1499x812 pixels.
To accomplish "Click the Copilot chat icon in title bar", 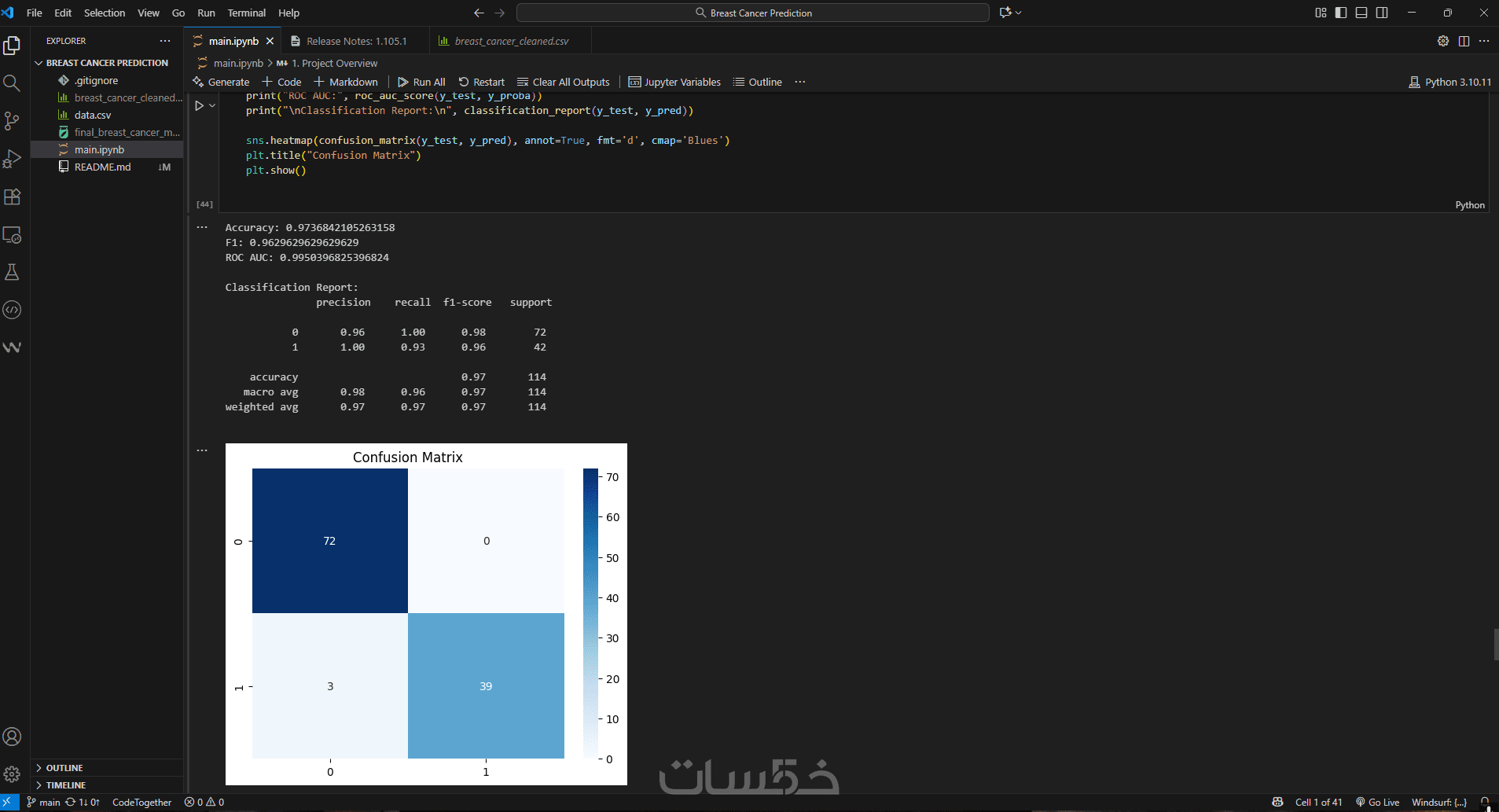I will click(1005, 13).
